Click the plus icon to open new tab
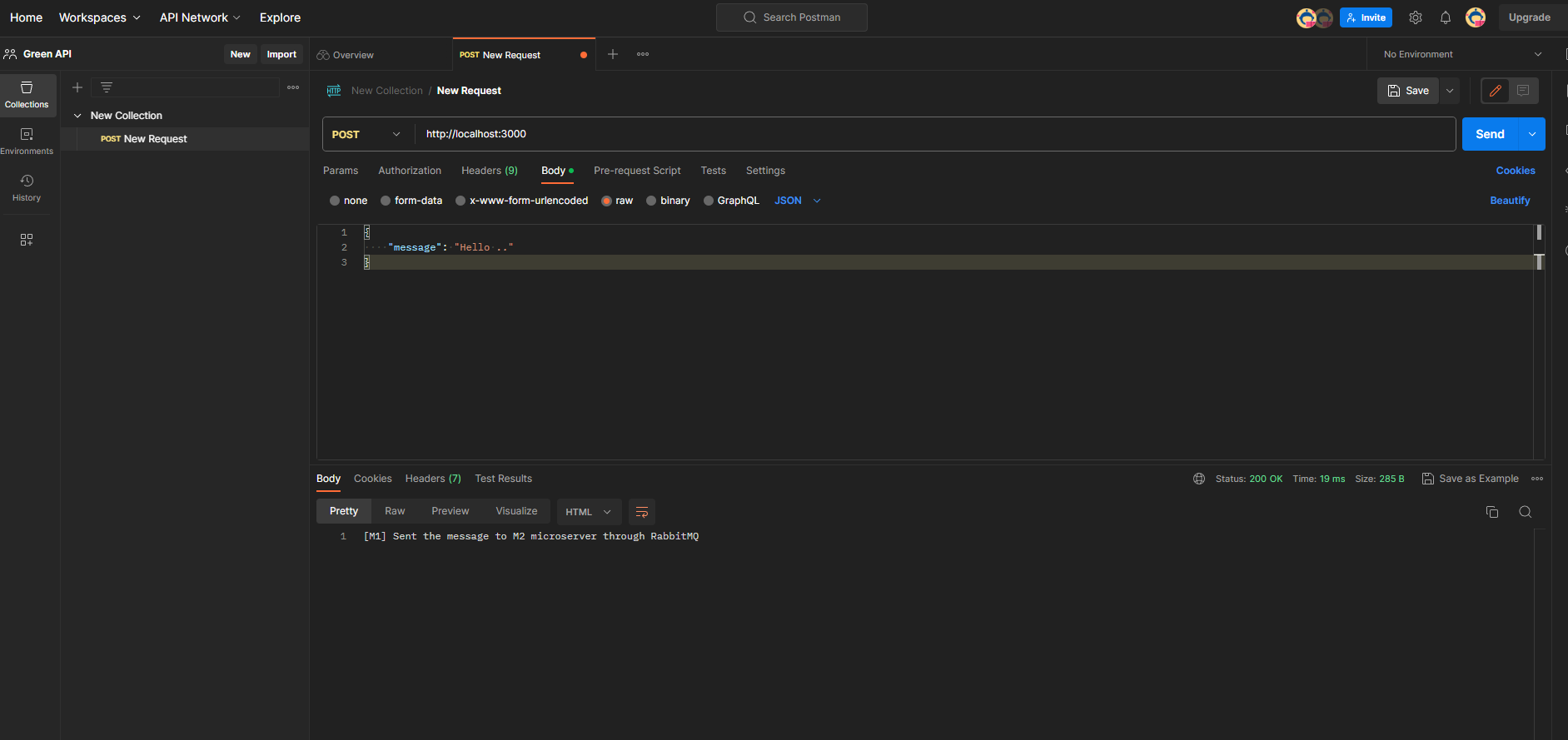Image resolution: width=1568 pixels, height=740 pixels. 613,54
